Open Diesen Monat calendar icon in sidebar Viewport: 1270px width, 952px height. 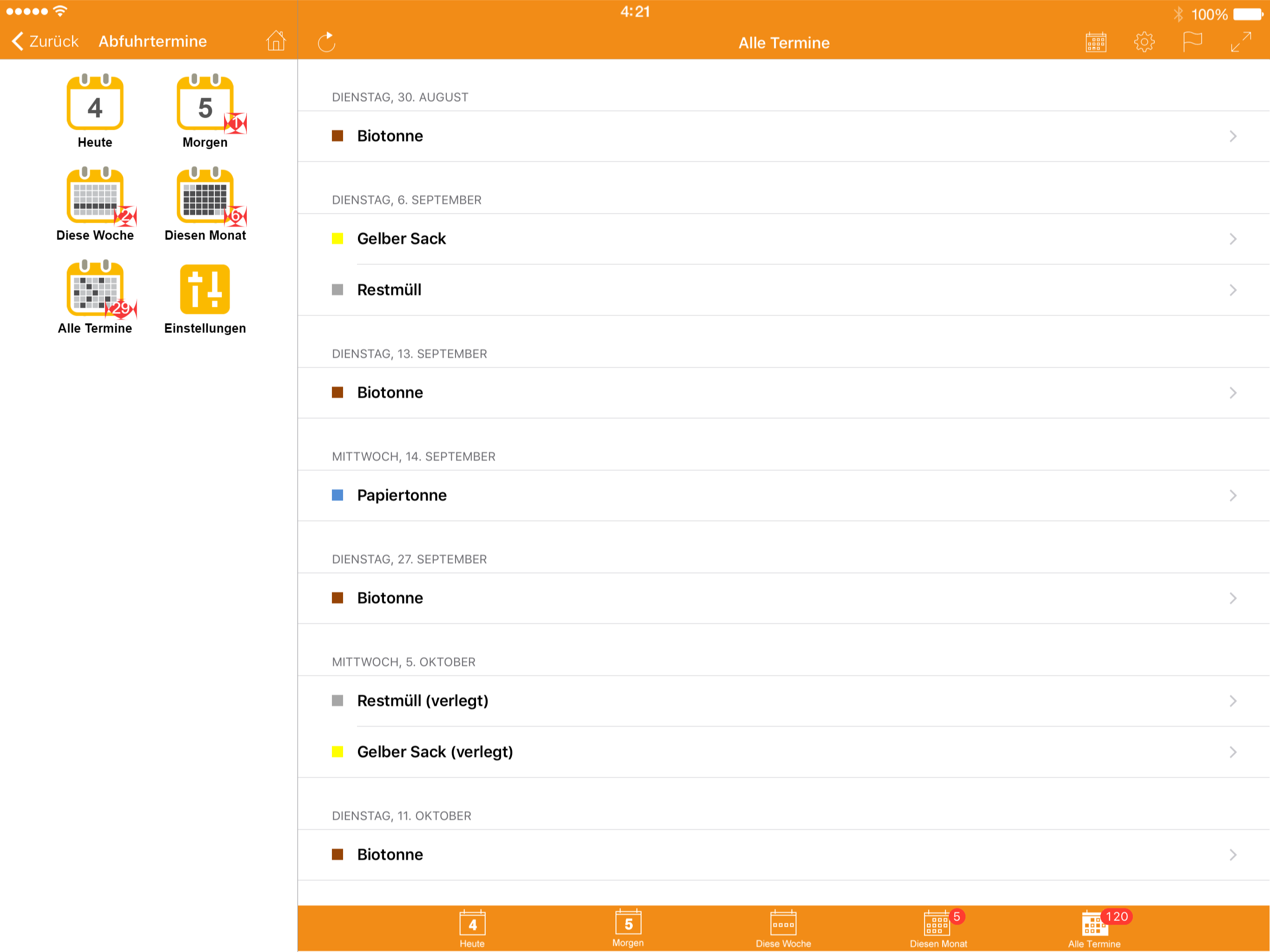click(x=205, y=196)
